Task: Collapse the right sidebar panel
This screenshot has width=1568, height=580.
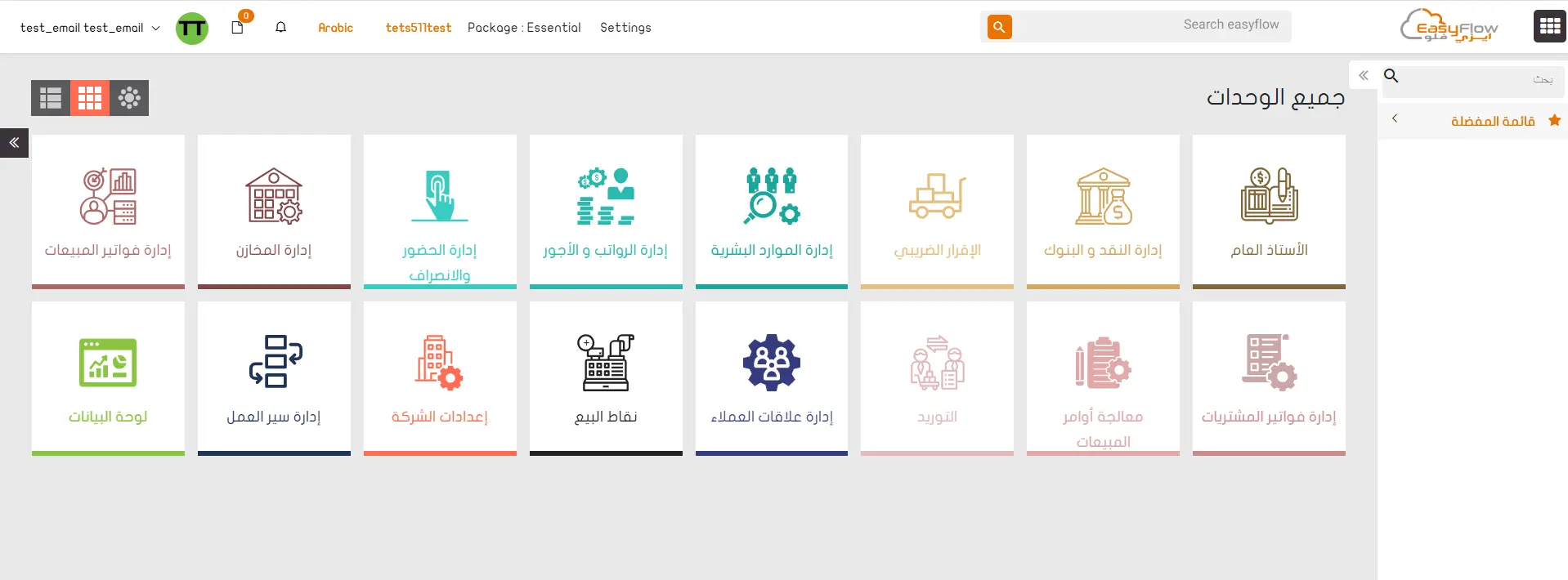Action: 1364,76
